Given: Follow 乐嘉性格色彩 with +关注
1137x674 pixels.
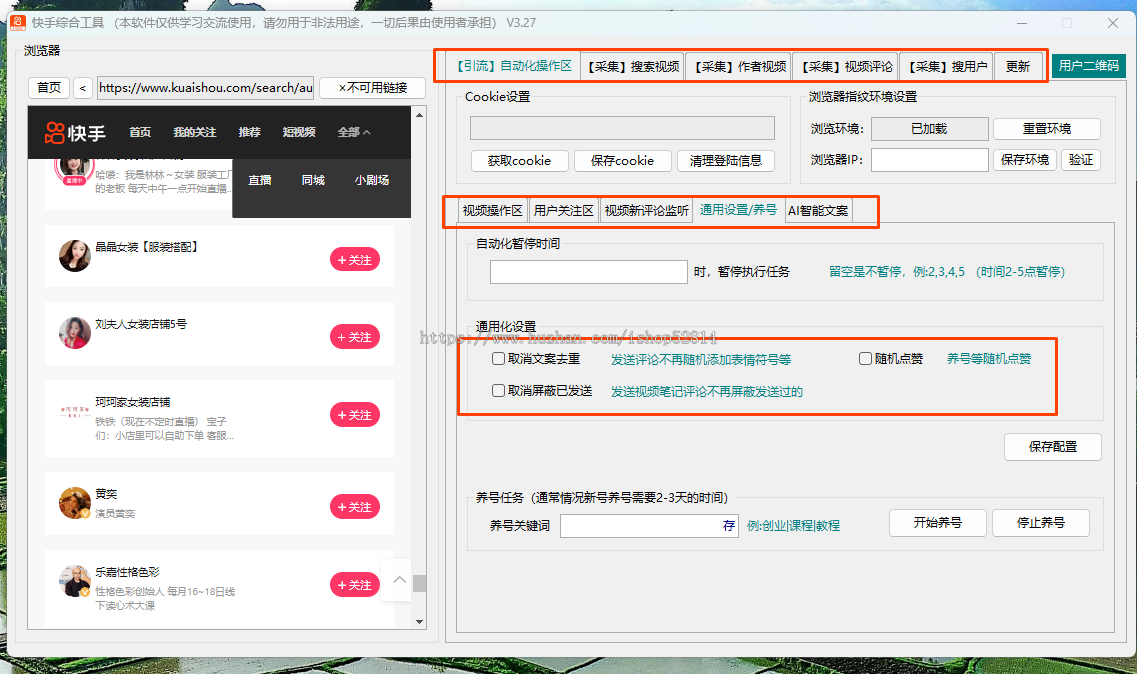Looking at the screenshot, I should [355, 585].
